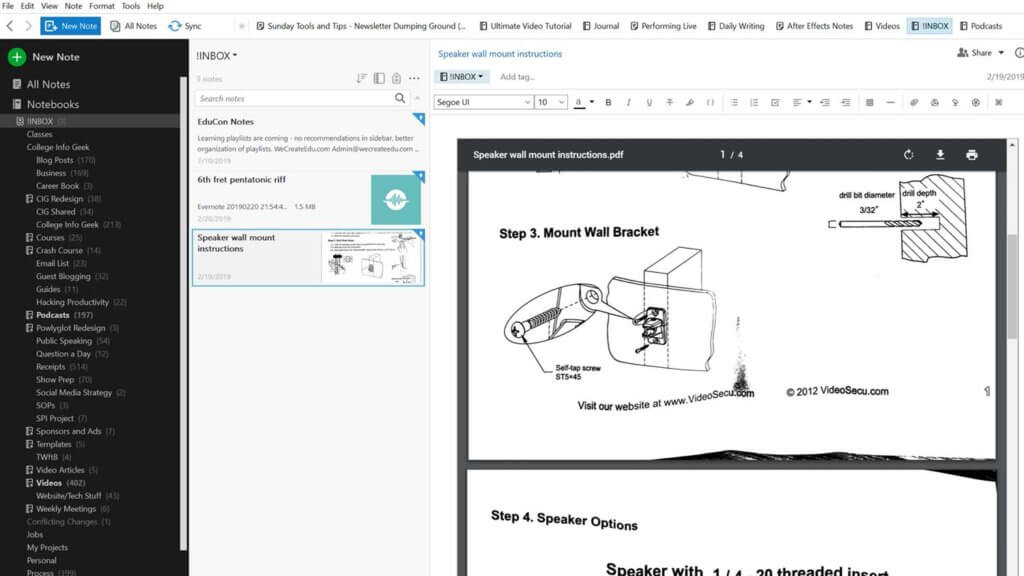The width and height of the screenshot is (1024, 576).
Task: Click the Share button
Action: point(974,53)
